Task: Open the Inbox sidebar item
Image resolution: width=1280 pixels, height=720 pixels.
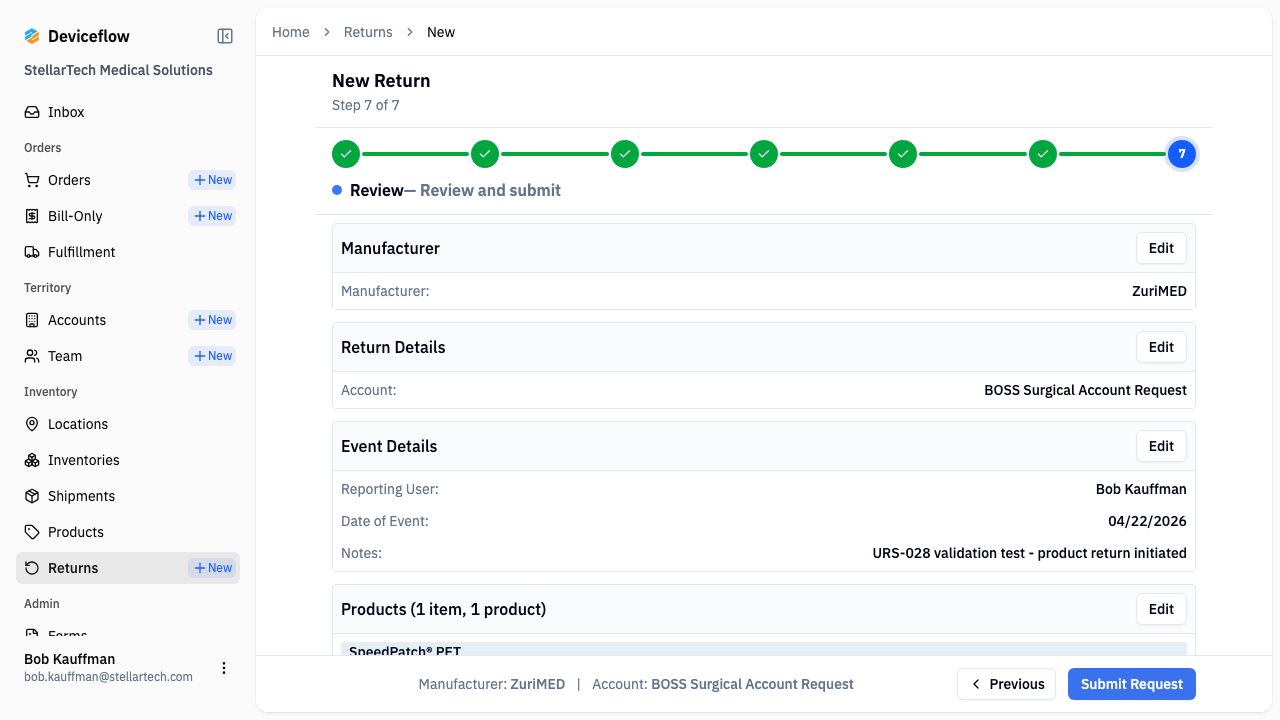Action: click(128, 112)
